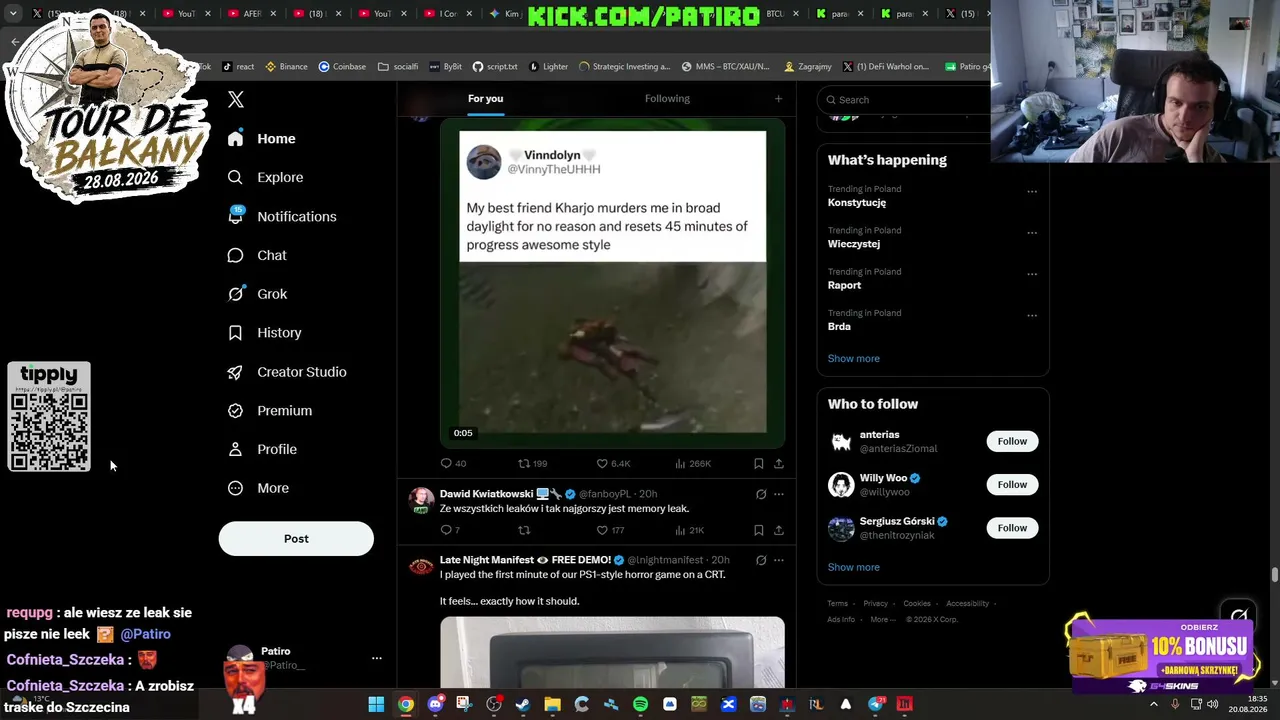Open the Binance bookmark
The width and height of the screenshot is (1280, 720).
pyautogui.click(x=286, y=67)
